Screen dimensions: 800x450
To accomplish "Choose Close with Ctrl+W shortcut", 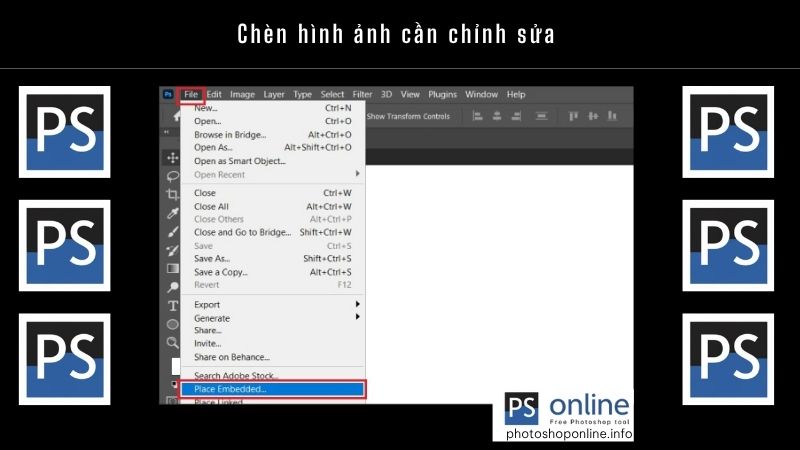I will tap(273, 193).
